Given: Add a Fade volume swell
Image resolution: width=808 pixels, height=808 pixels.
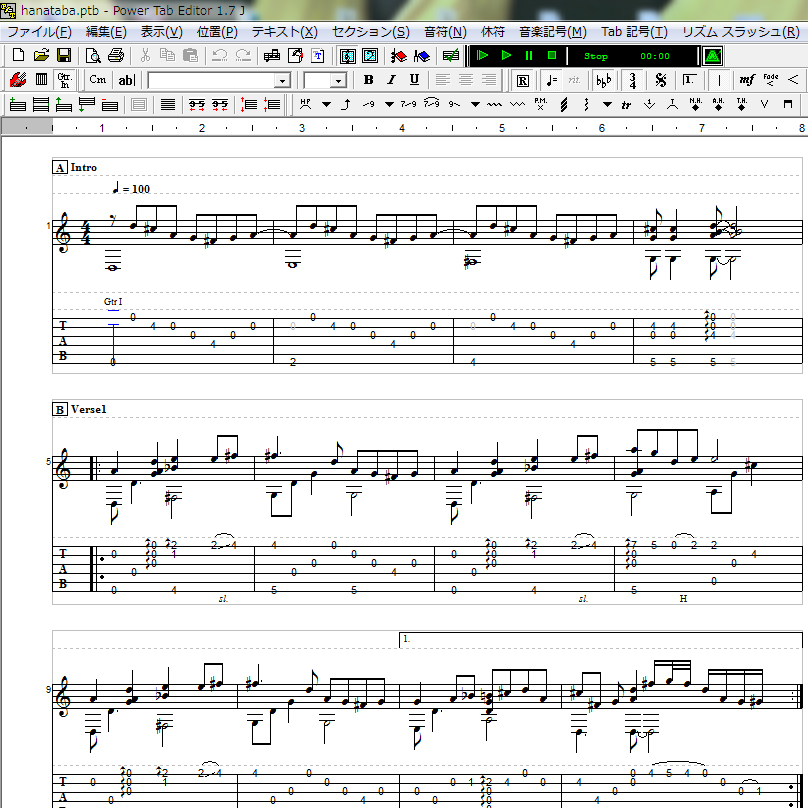Looking at the screenshot, I should coord(771,80).
